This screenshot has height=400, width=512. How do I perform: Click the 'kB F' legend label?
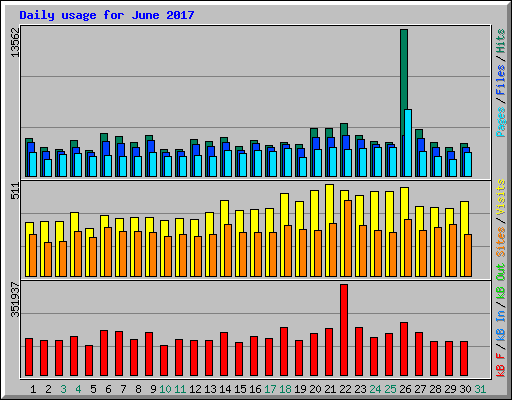[501, 365]
